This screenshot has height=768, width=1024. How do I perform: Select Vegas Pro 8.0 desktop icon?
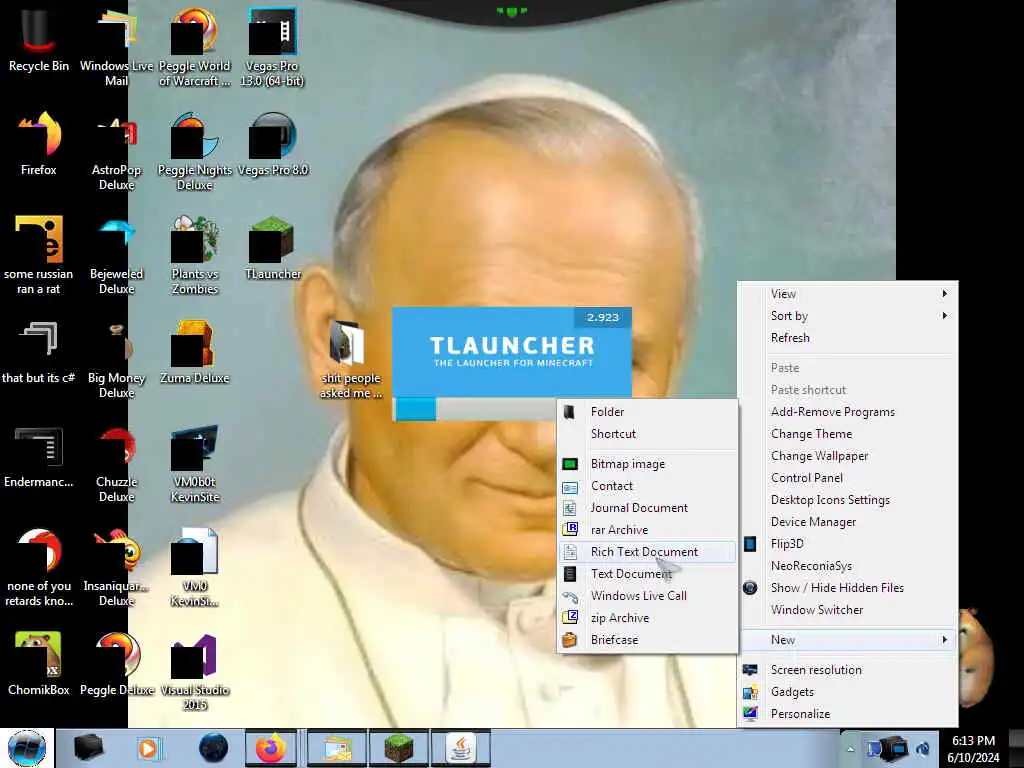(x=272, y=144)
